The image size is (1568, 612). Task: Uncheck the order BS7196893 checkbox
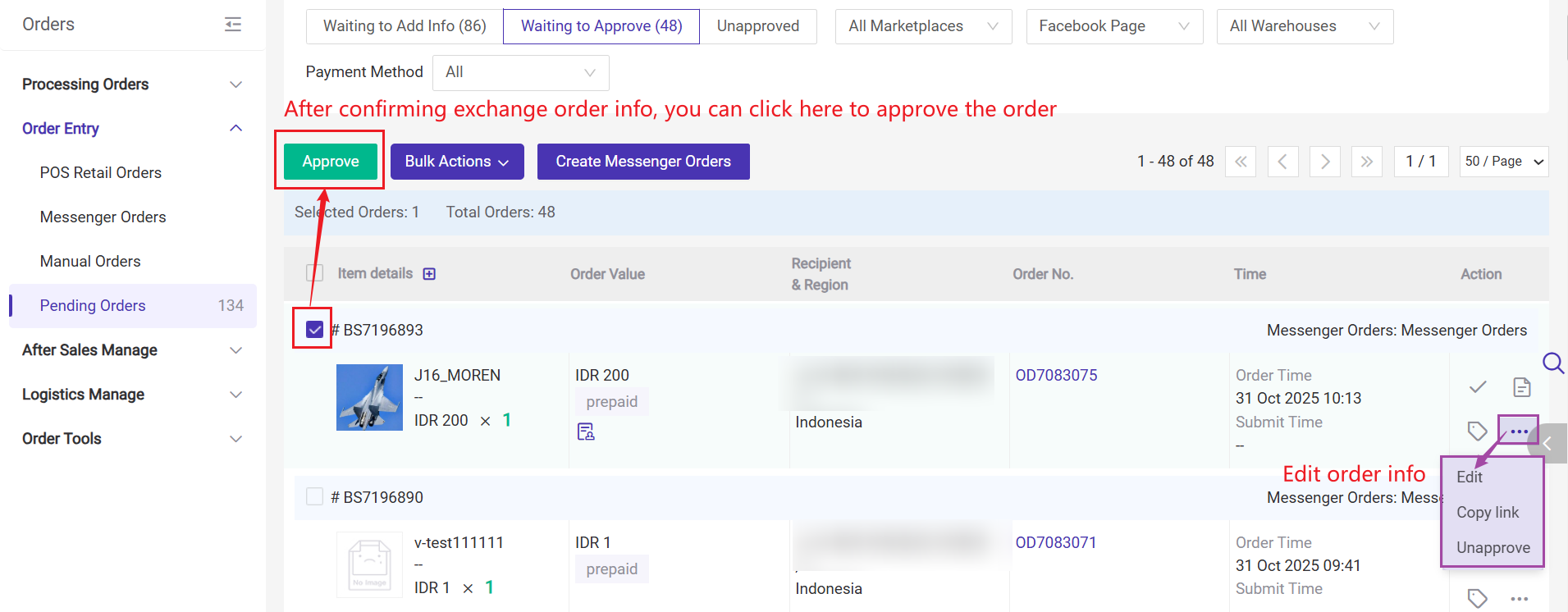click(x=314, y=330)
